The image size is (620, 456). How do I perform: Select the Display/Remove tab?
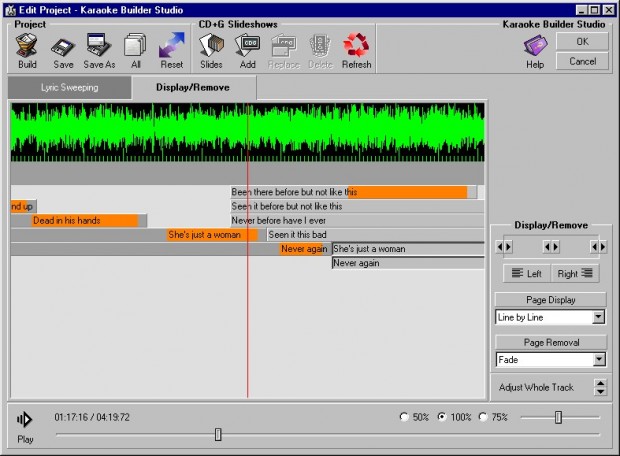[x=193, y=87]
